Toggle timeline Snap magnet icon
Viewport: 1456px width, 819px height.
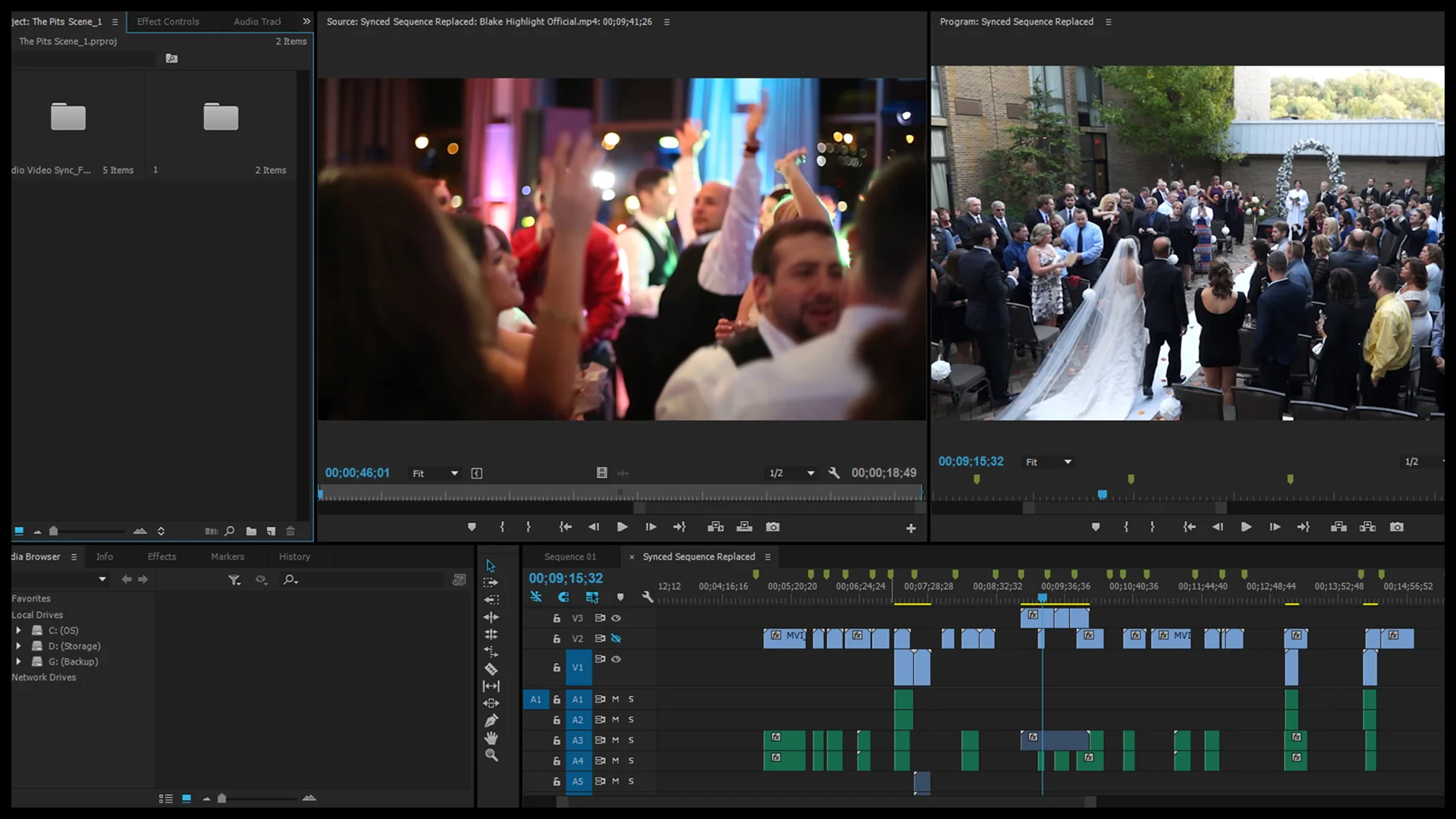563,598
